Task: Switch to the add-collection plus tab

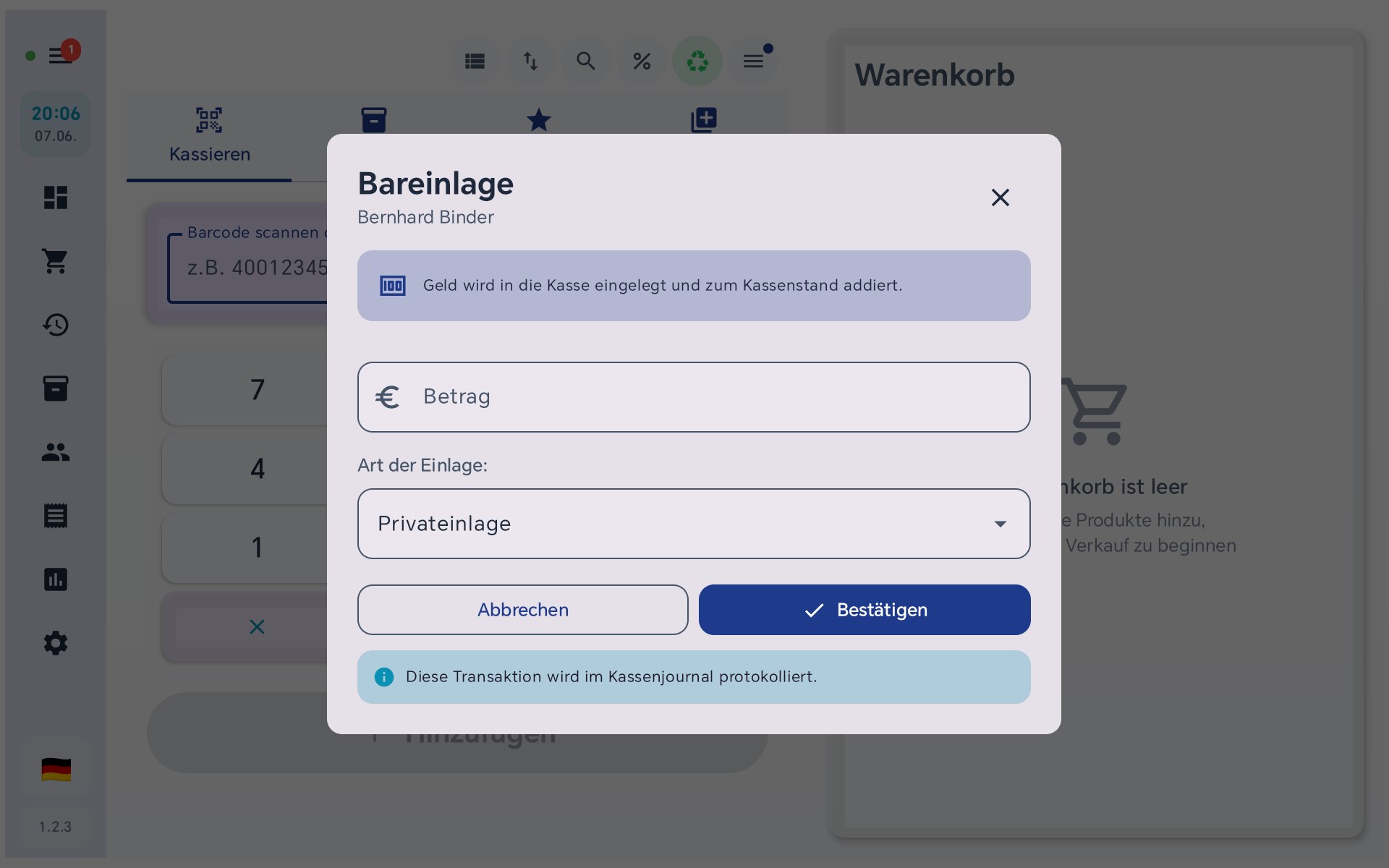Action: (x=704, y=119)
